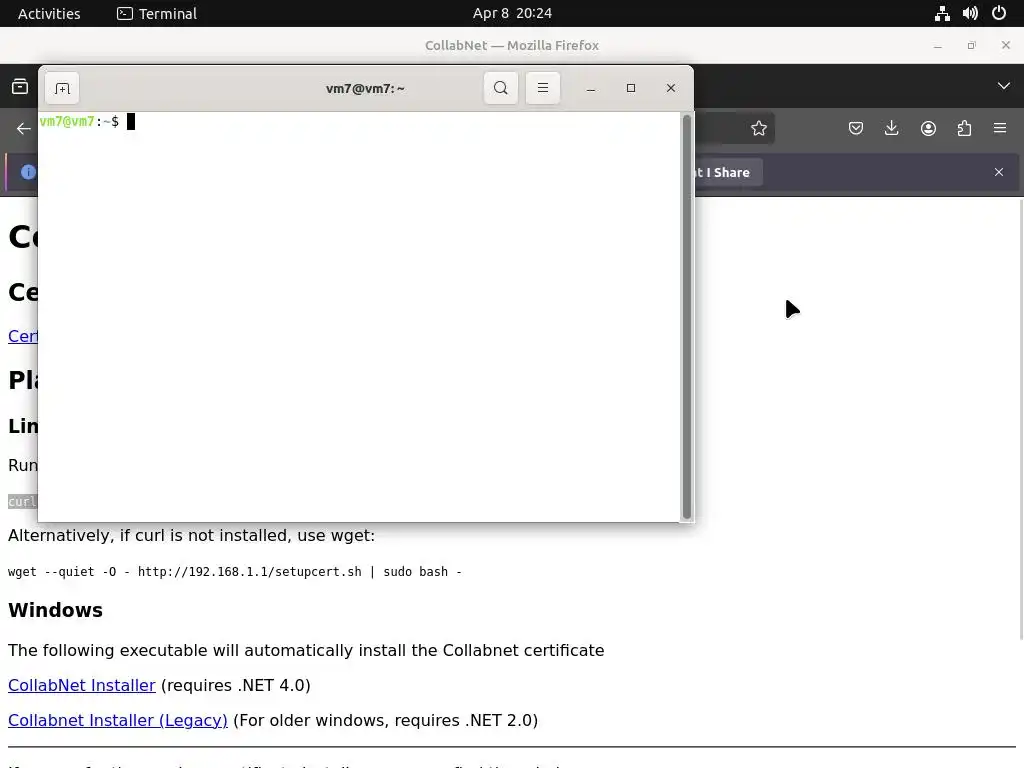Open the Terminal app menu in top bar
Screen dimensions: 1024x768
157,13
